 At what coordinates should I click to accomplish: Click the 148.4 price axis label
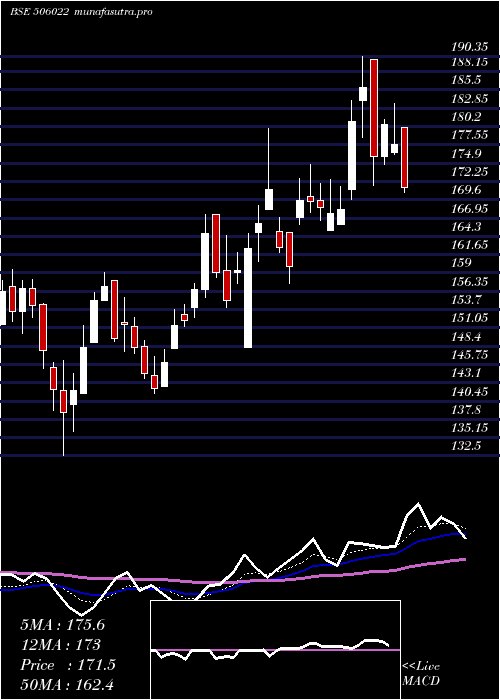(467, 336)
